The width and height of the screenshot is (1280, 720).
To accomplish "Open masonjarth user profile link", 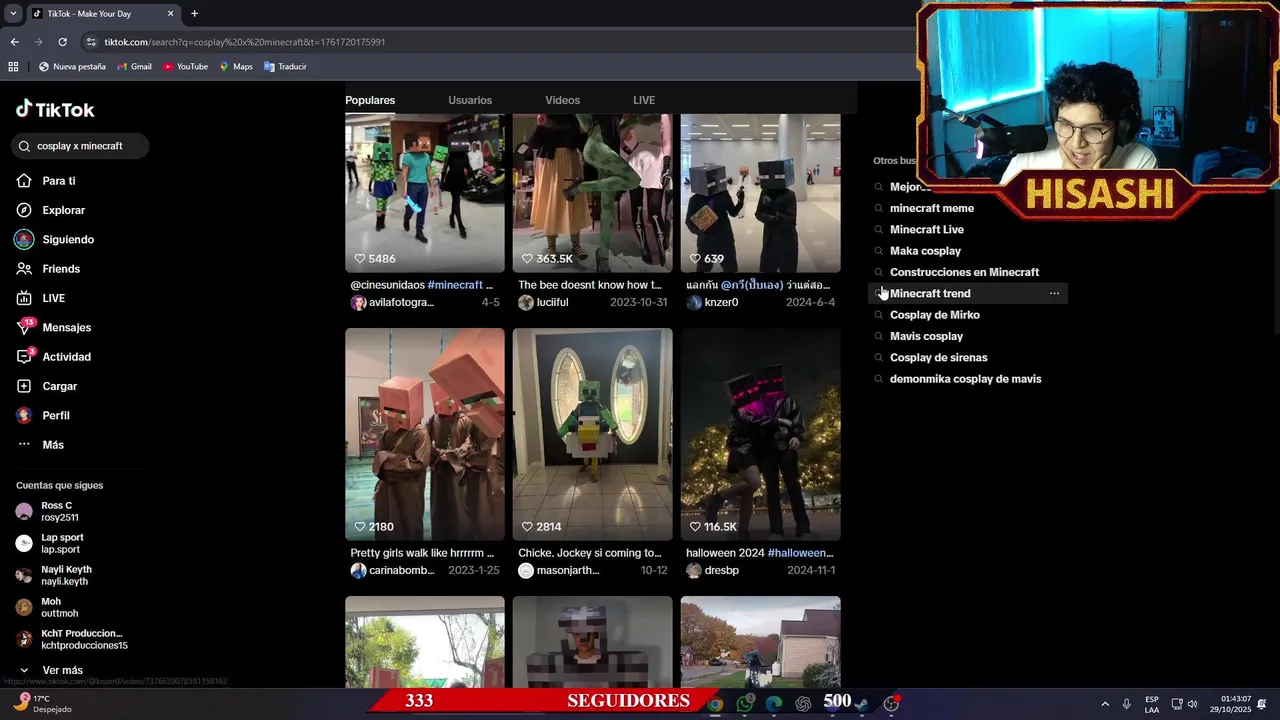I will click(559, 570).
